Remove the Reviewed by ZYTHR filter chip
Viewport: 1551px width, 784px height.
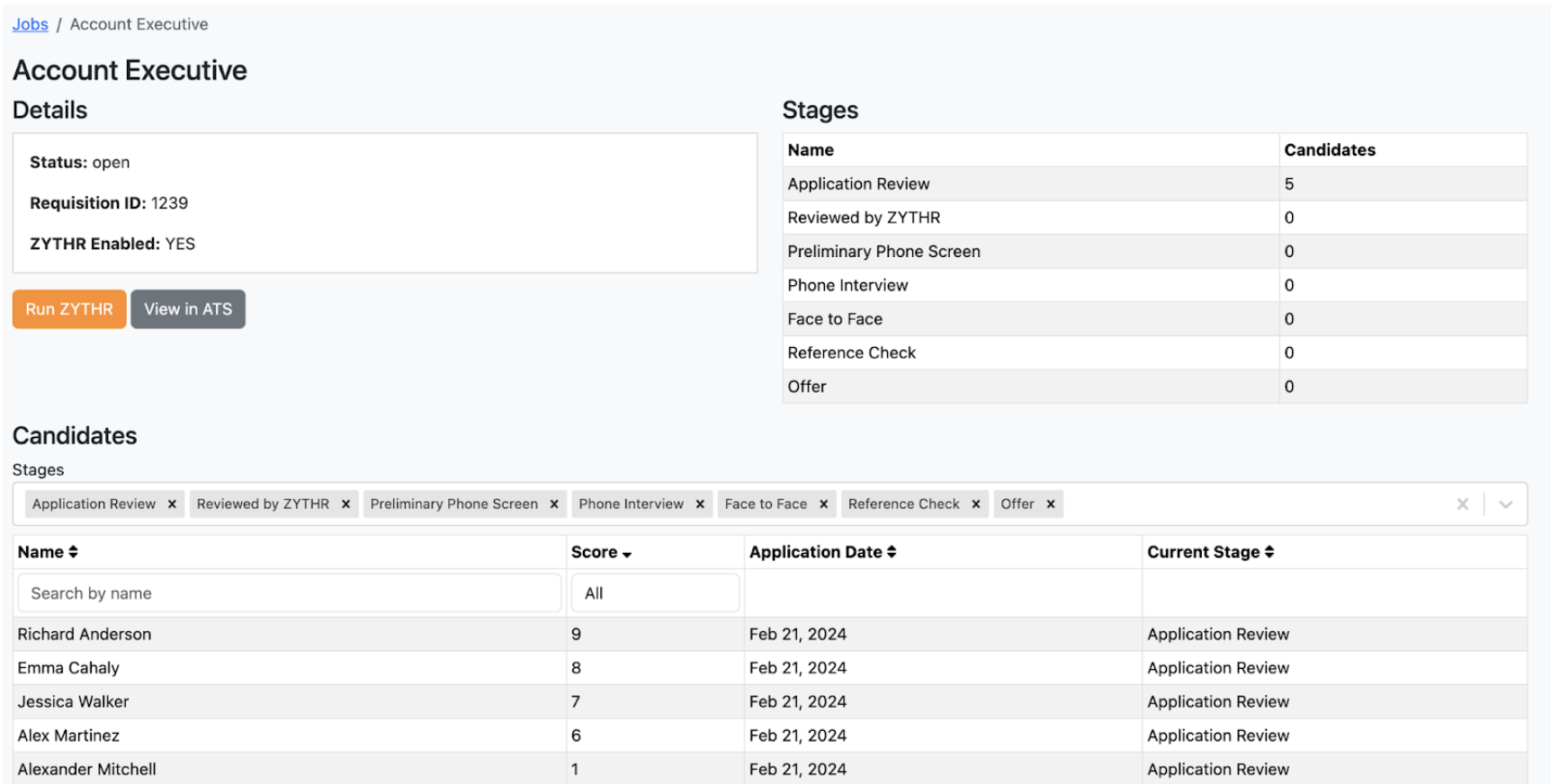[345, 504]
